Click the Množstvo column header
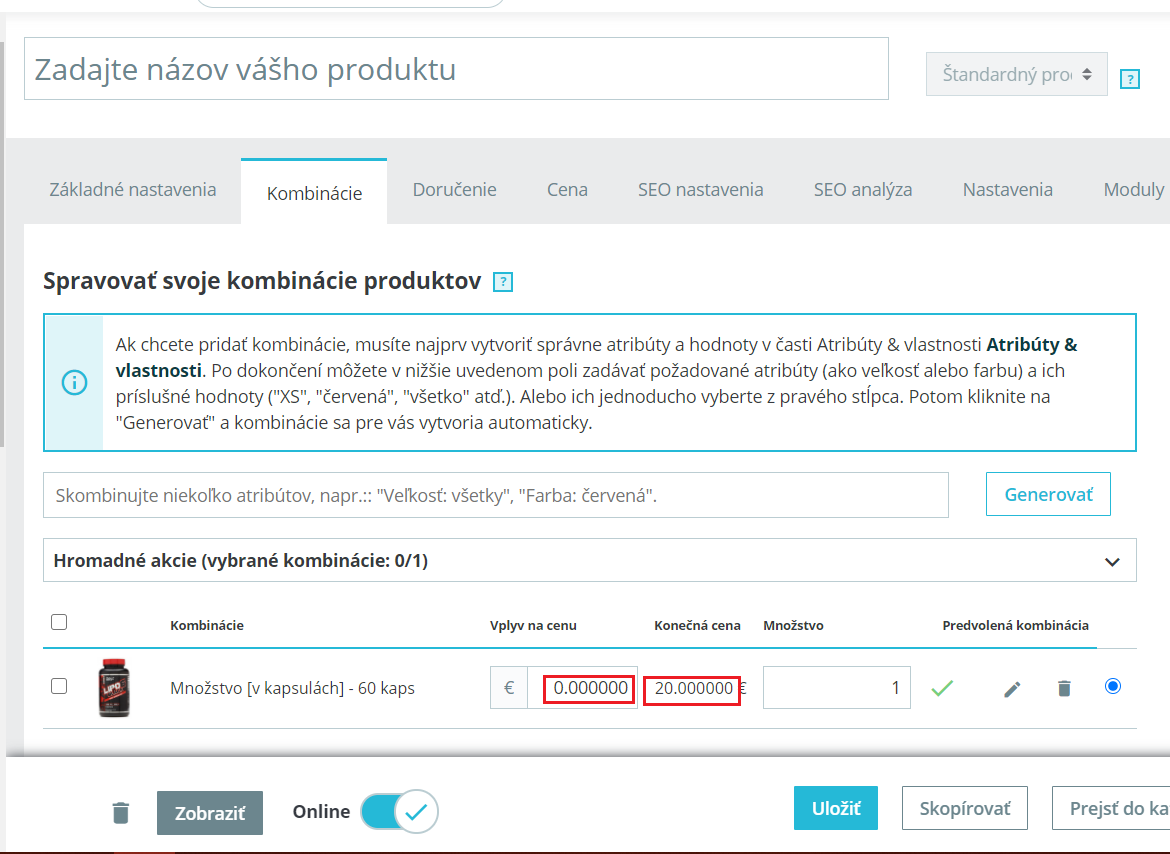Viewport: 1170px width, 854px height. [x=793, y=625]
